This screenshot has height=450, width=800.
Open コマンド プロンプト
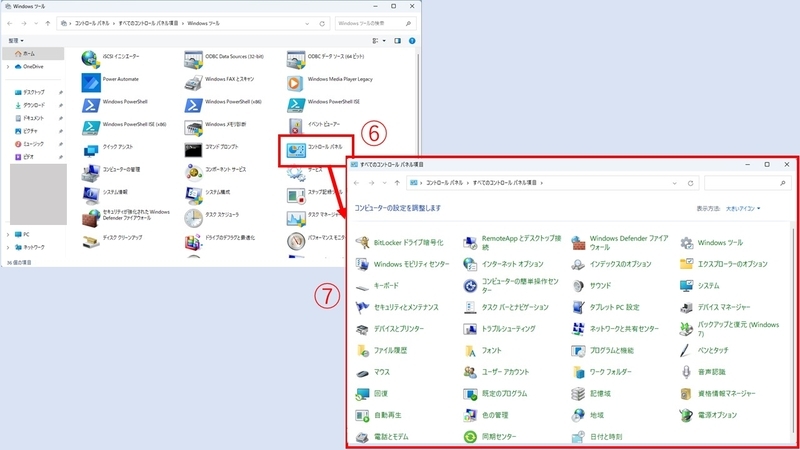tap(211, 148)
